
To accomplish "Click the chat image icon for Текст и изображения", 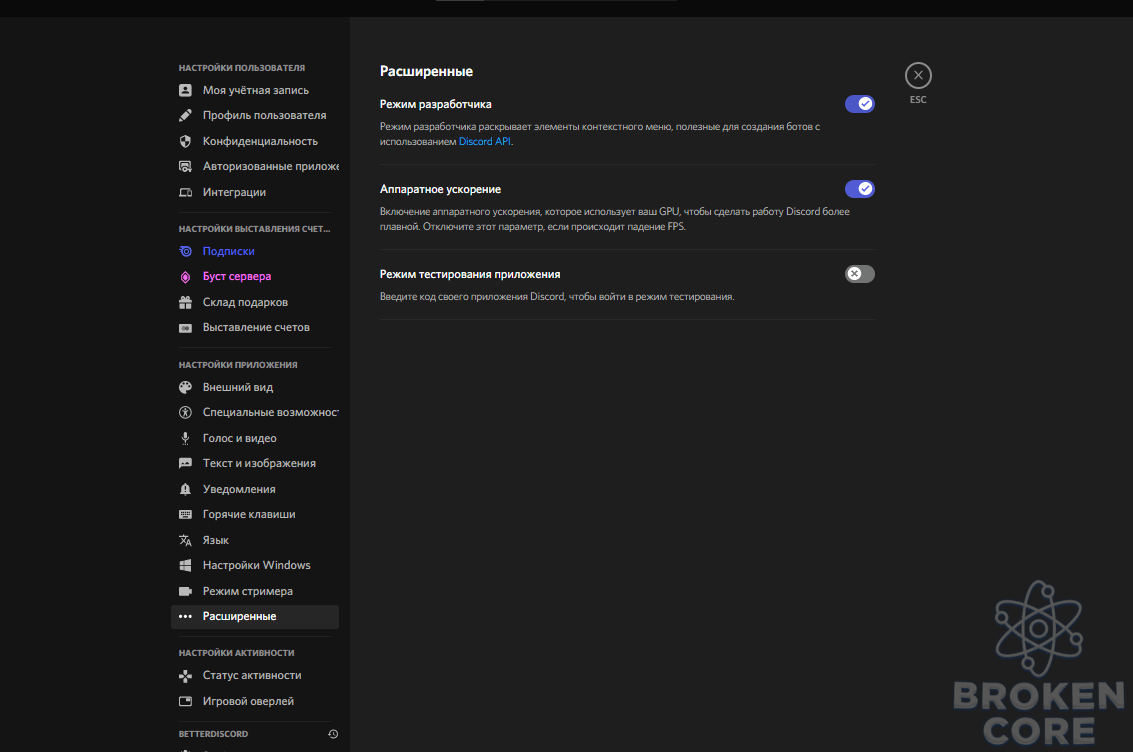I will coord(185,464).
